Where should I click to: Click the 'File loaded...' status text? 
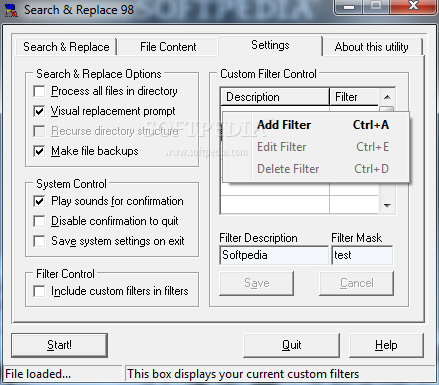tap(38, 374)
